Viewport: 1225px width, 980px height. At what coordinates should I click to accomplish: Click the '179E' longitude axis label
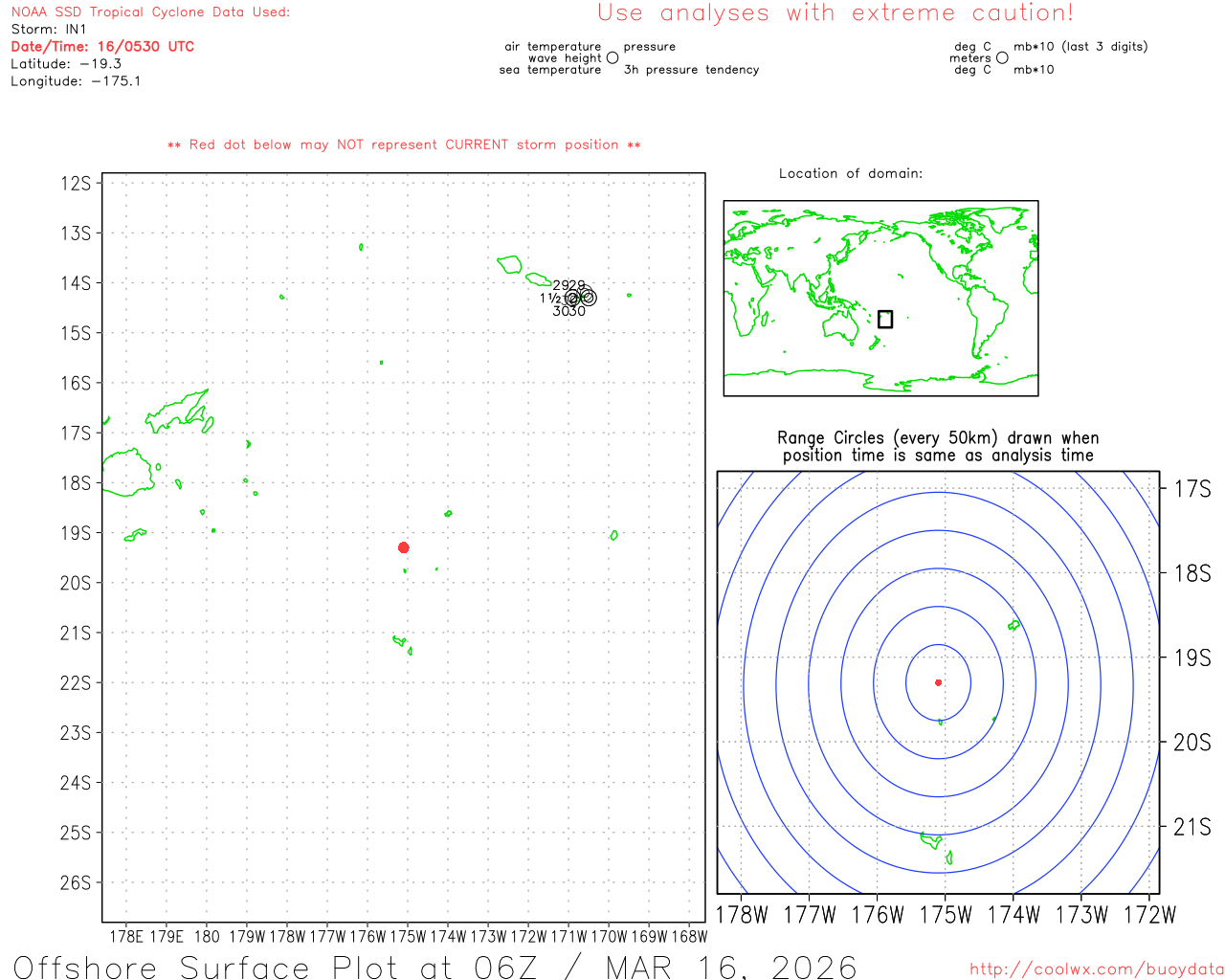pyautogui.click(x=167, y=937)
